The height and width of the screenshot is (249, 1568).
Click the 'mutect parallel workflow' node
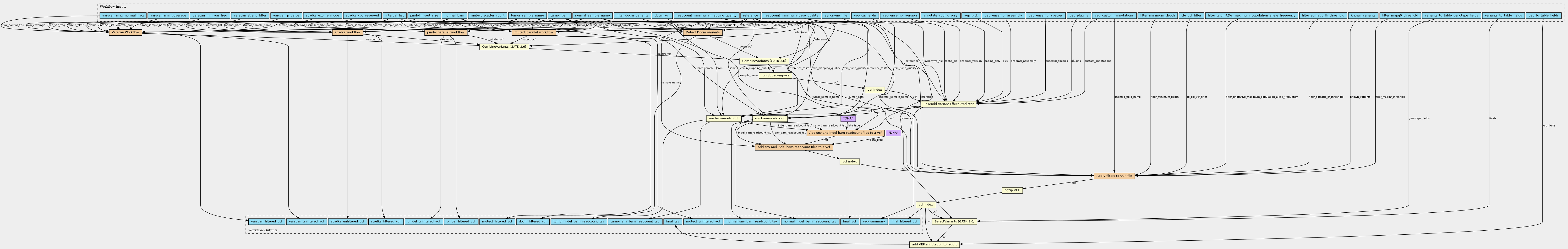click(534, 32)
